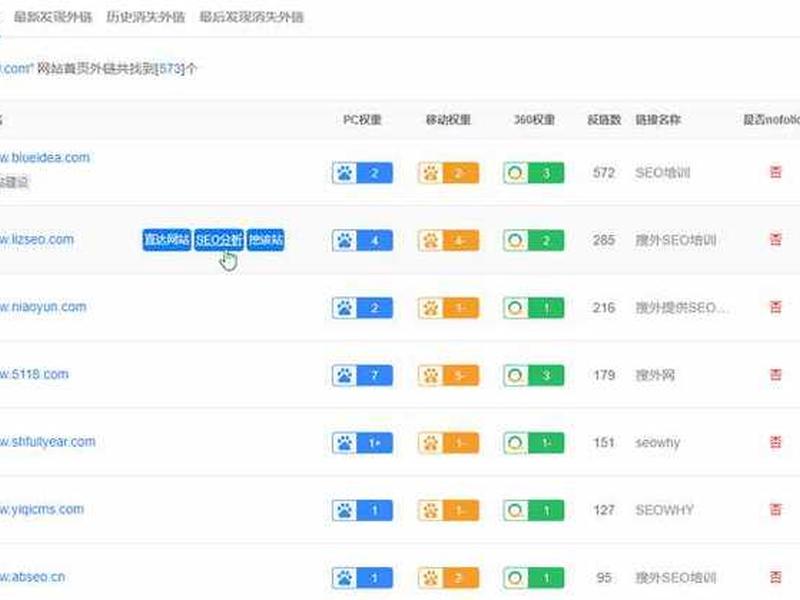This screenshot has width=800, height=600.
Task: Click the 反链数 column header
Action: pos(604,120)
